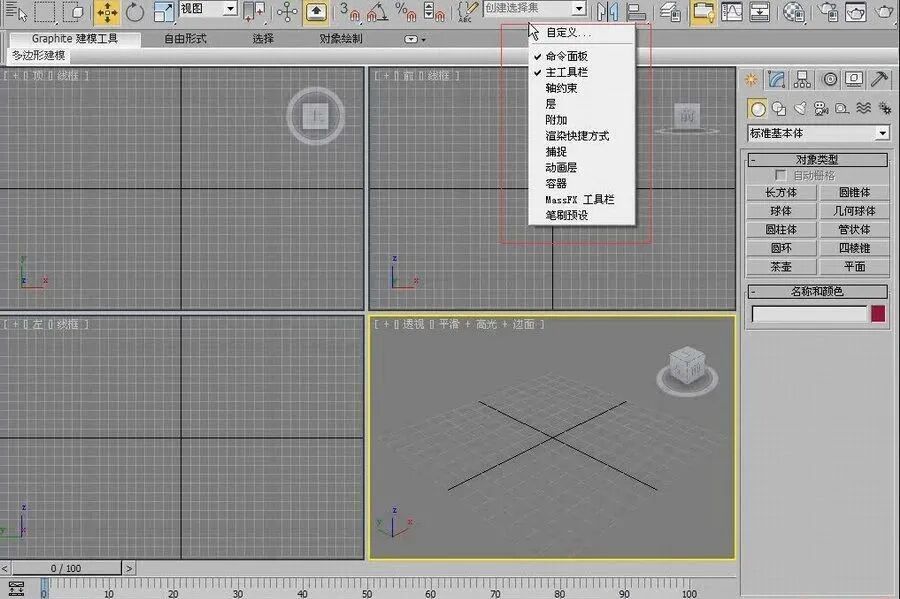Toggle the Angle Snap button
Image resolution: width=900 pixels, height=599 pixels.
[x=377, y=12]
